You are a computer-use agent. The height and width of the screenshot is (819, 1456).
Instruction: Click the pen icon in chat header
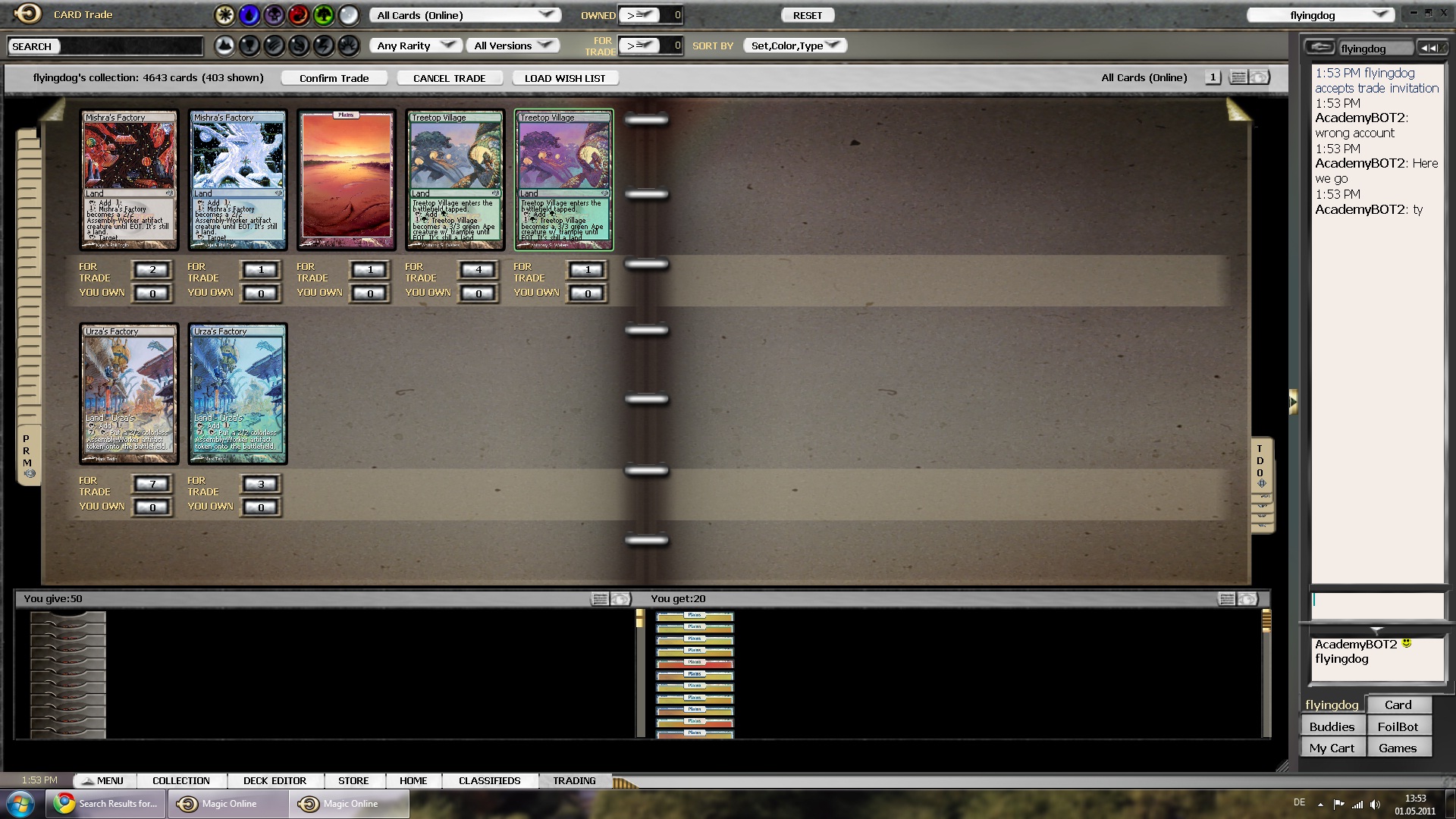[1320, 48]
